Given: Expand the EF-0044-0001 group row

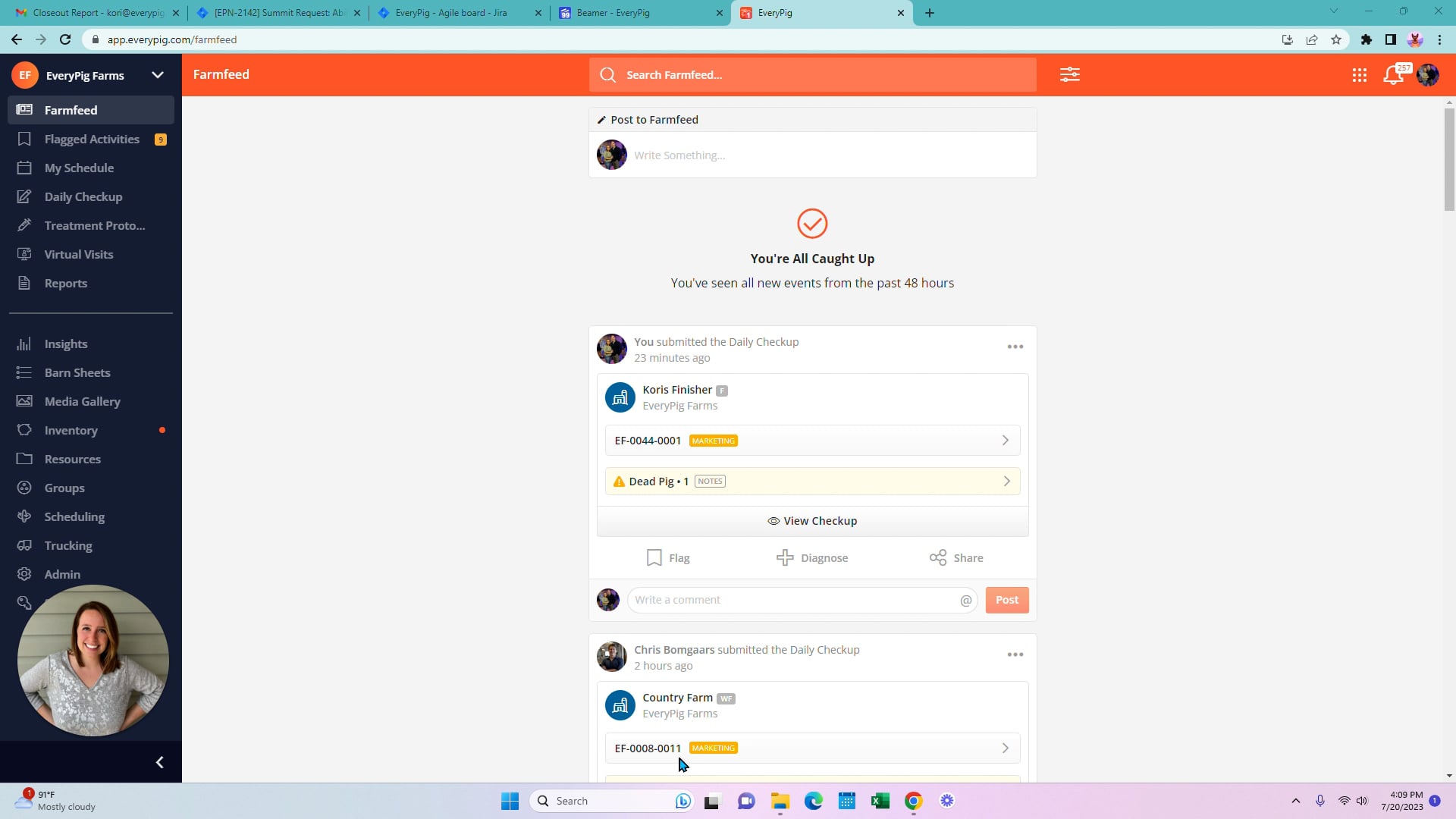Looking at the screenshot, I should [x=812, y=441].
